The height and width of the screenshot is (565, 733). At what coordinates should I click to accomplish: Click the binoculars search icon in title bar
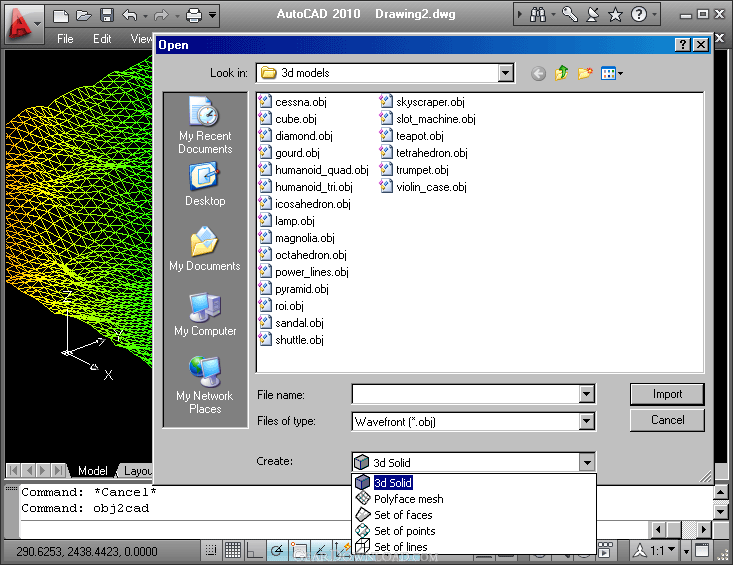(x=538, y=15)
